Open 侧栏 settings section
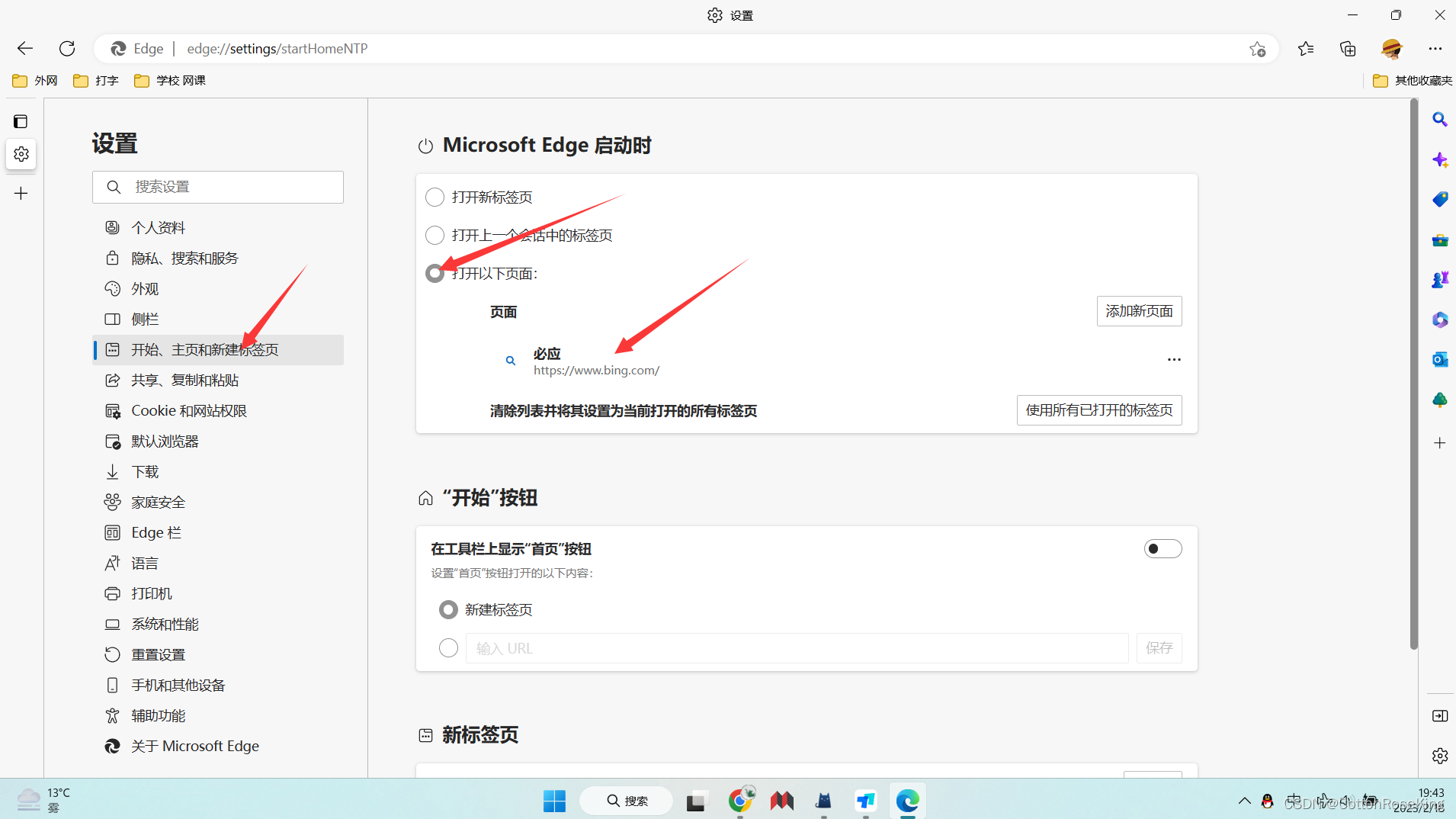The image size is (1456, 819). pos(218,320)
